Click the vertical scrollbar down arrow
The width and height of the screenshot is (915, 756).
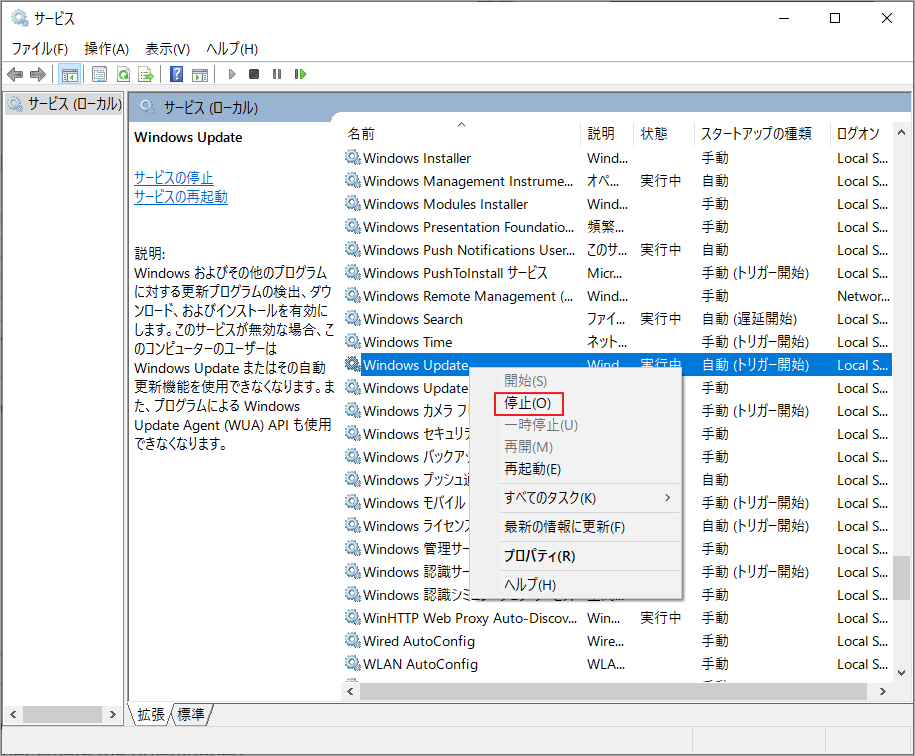tap(902, 673)
